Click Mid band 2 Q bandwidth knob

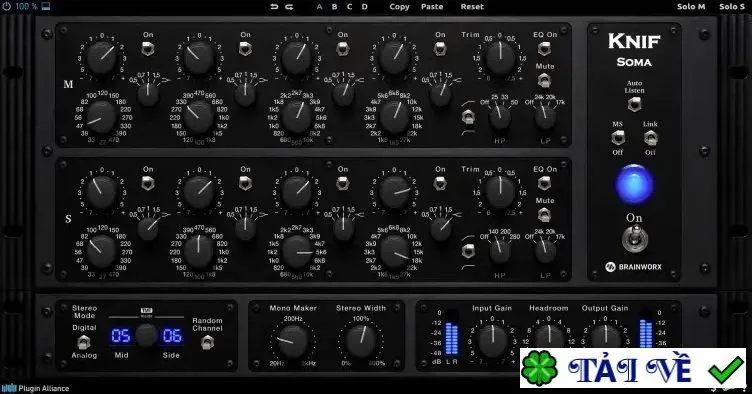tap(246, 95)
